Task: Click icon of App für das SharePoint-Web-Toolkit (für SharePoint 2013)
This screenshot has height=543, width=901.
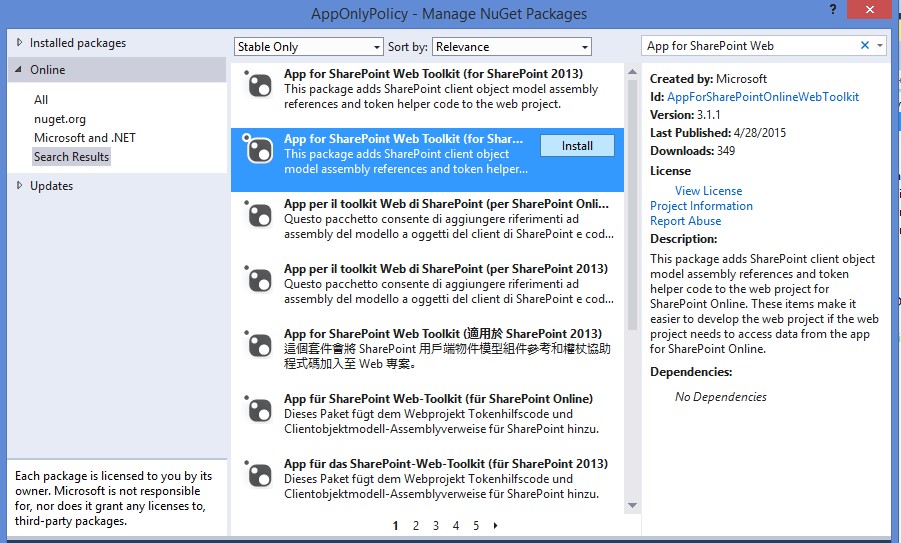Action: [259, 475]
